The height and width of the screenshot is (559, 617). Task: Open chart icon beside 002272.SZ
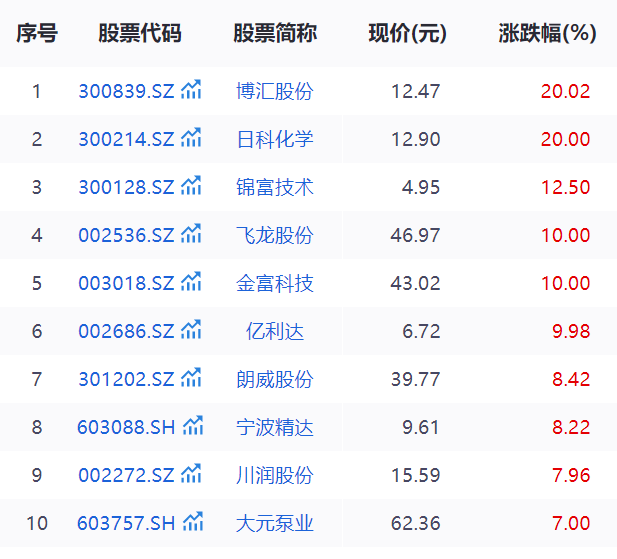point(191,474)
